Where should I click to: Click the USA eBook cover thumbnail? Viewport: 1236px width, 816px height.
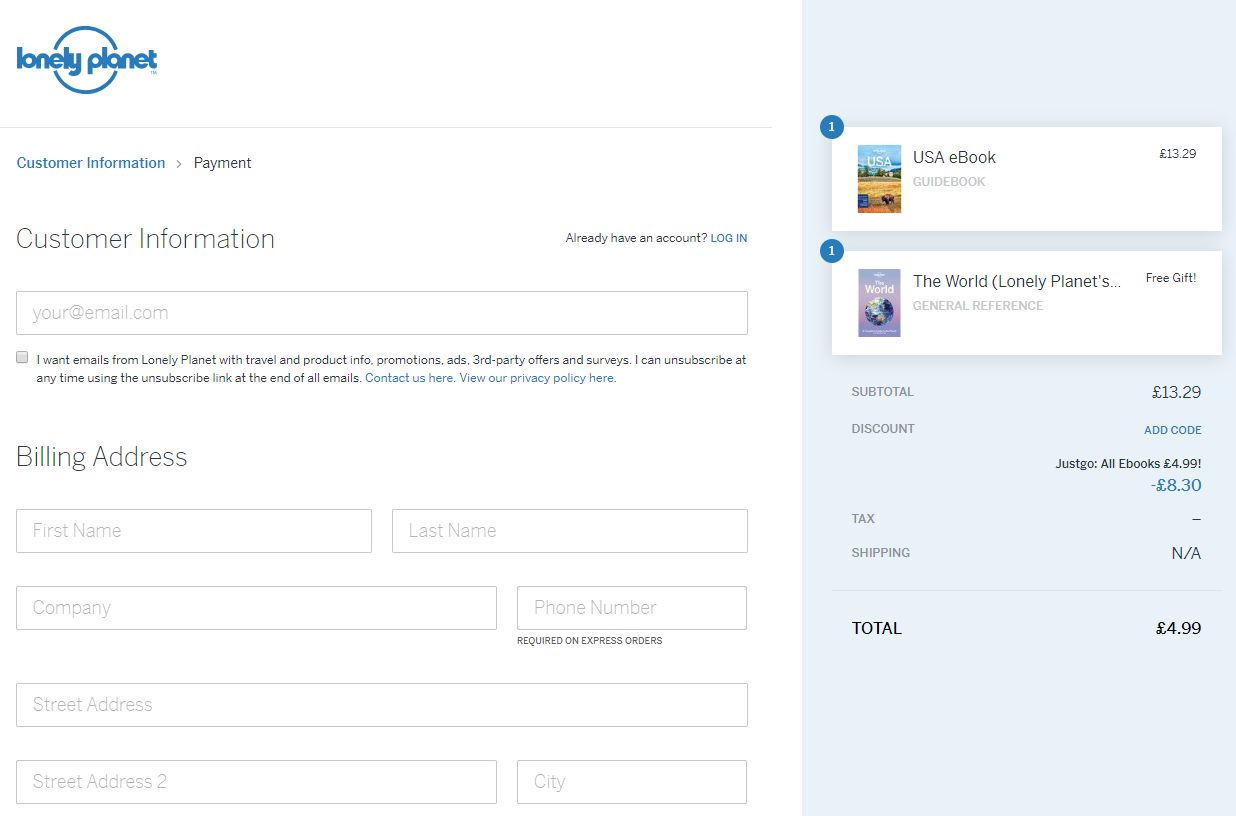879,179
